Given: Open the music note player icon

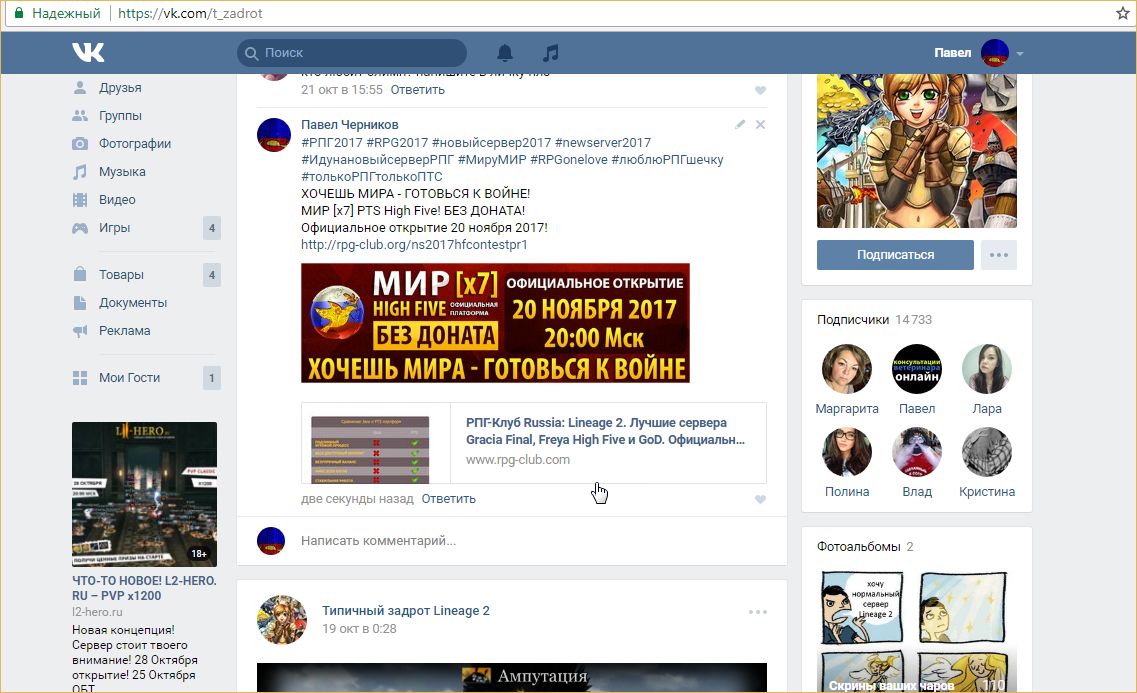Looking at the screenshot, I should (x=551, y=53).
